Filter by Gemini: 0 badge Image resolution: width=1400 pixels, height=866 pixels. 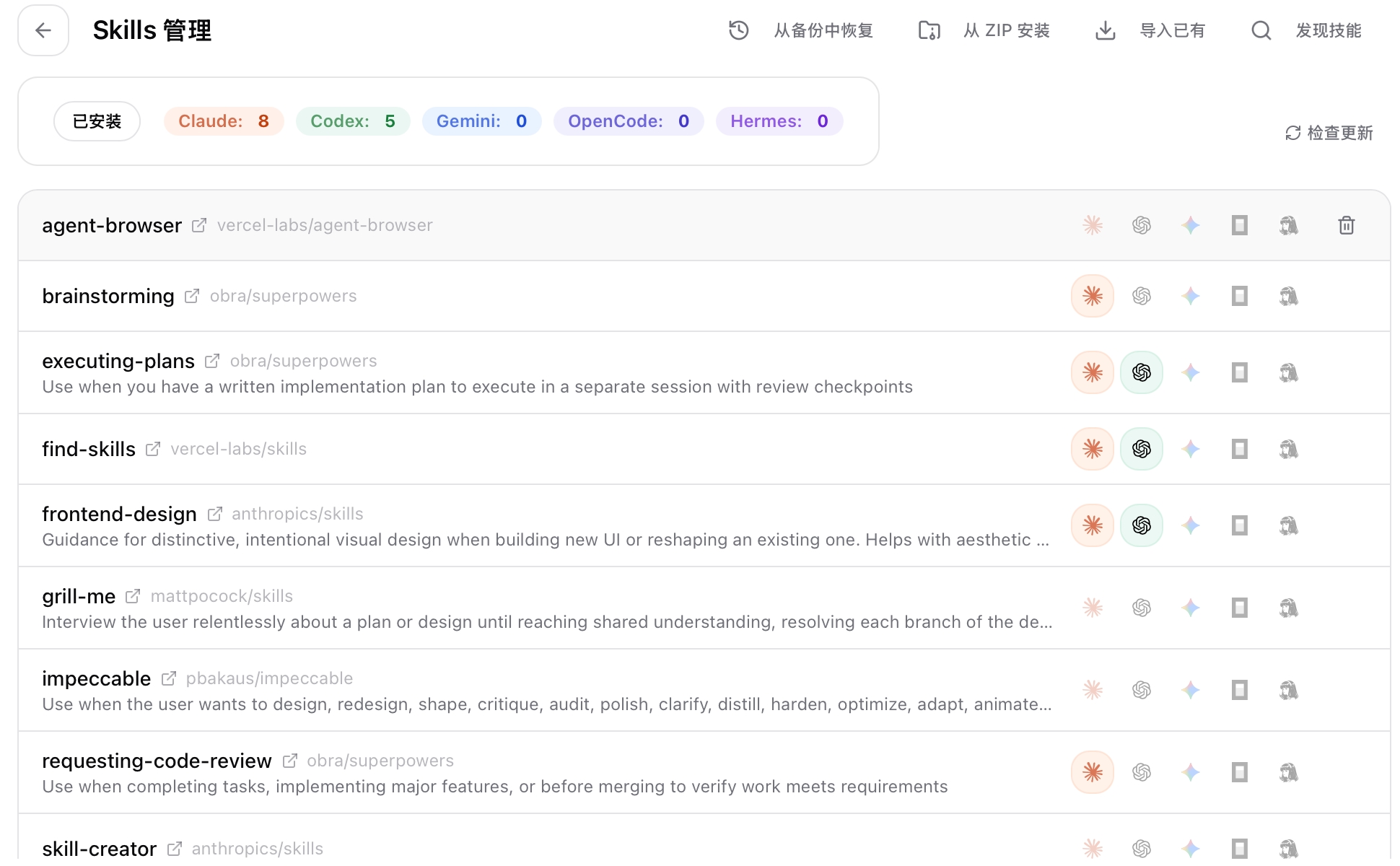coord(481,121)
